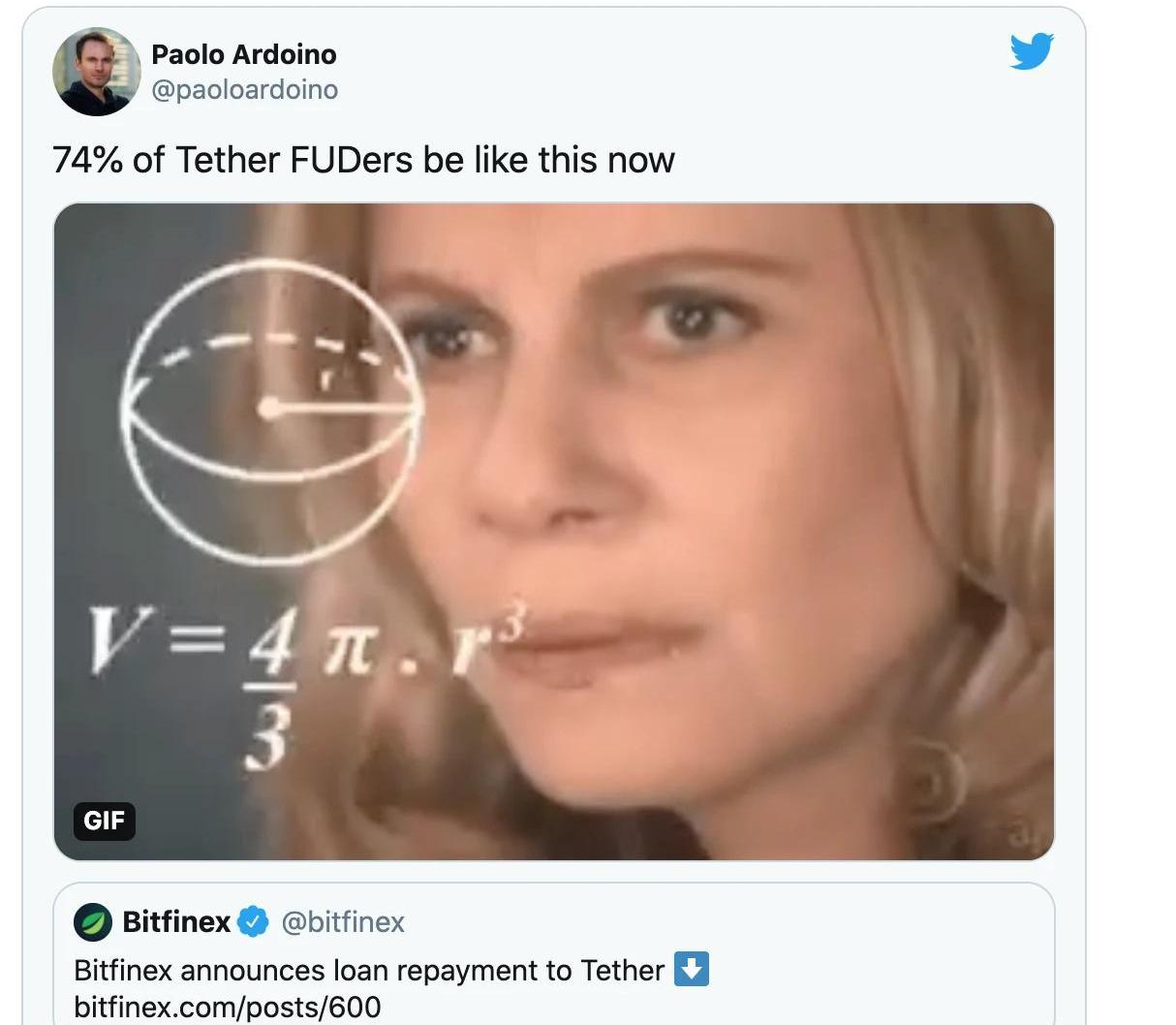Open Paolo Ardoino's profile photo
The image size is (1176, 1025).
(x=96, y=73)
